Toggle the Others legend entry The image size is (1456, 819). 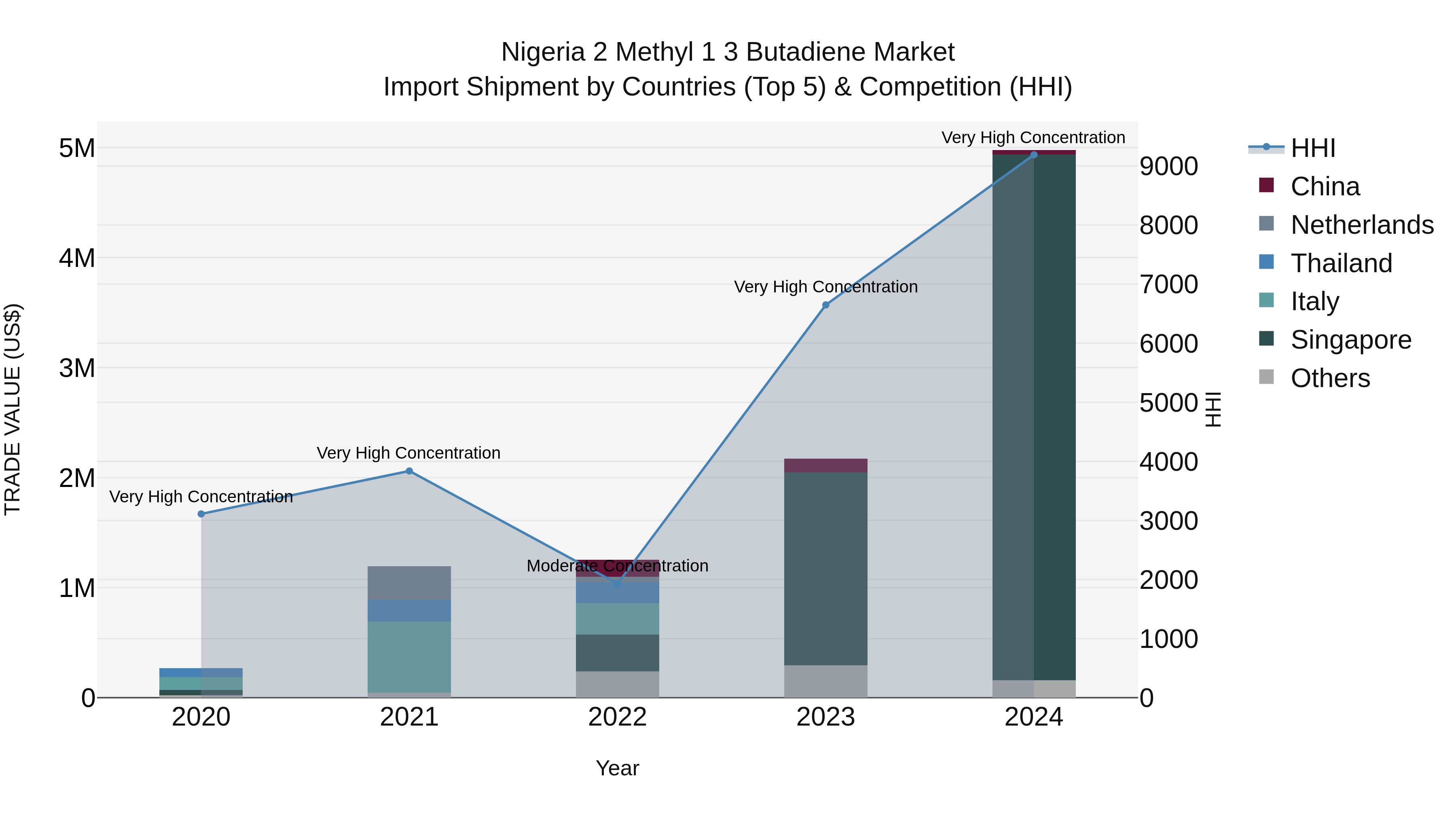pyautogui.click(x=1314, y=378)
